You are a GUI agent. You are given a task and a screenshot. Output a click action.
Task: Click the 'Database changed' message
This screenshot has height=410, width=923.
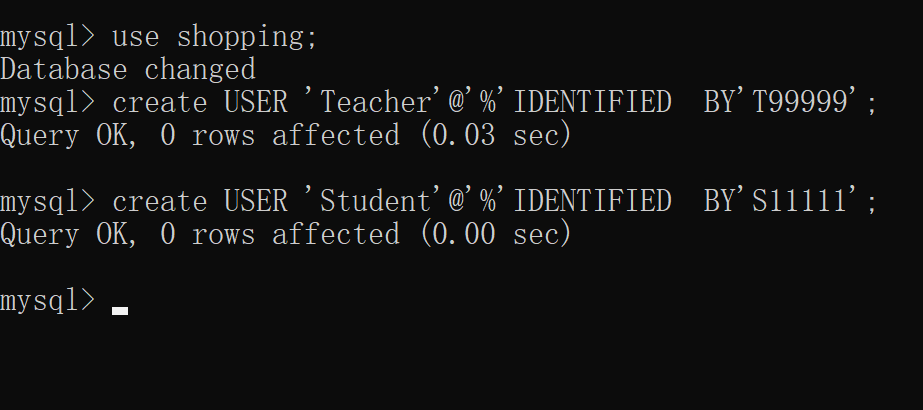coord(128,70)
